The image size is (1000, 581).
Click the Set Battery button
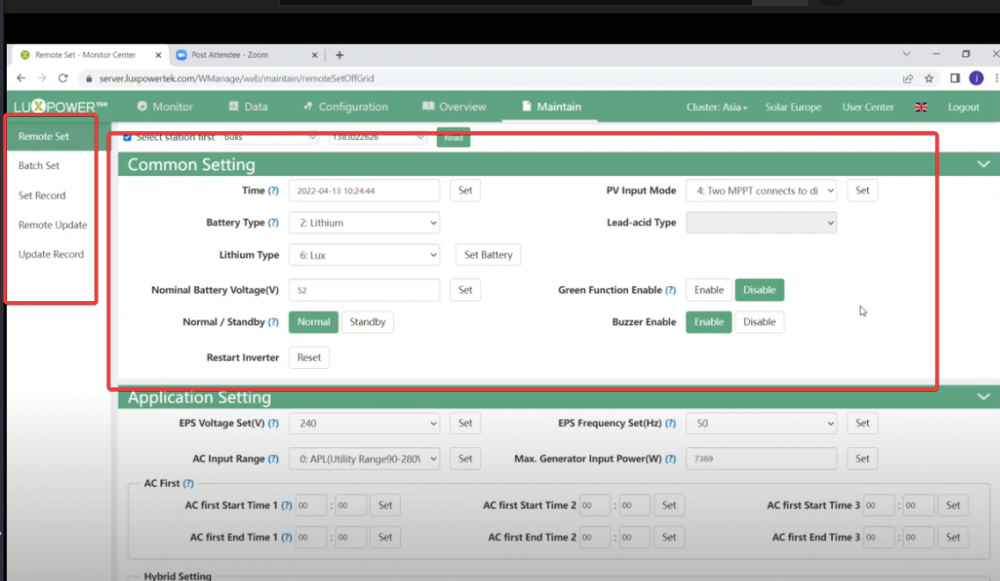pyautogui.click(x=488, y=255)
